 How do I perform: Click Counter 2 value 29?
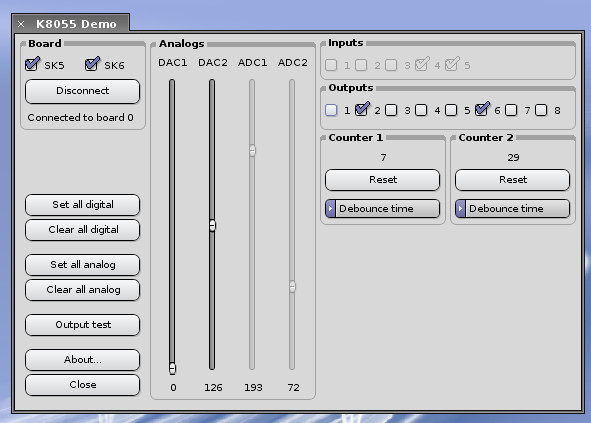(513, 158)
